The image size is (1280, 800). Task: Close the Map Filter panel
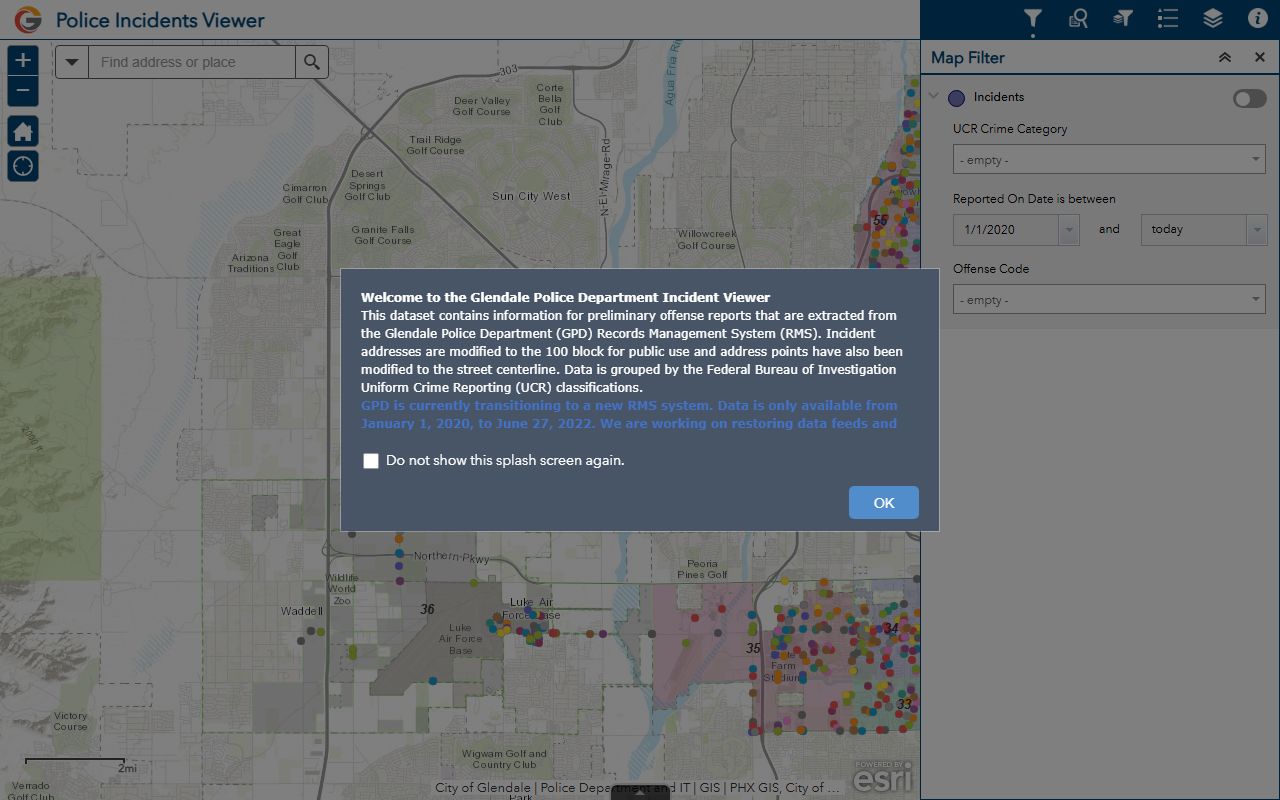coord(1260,58)
